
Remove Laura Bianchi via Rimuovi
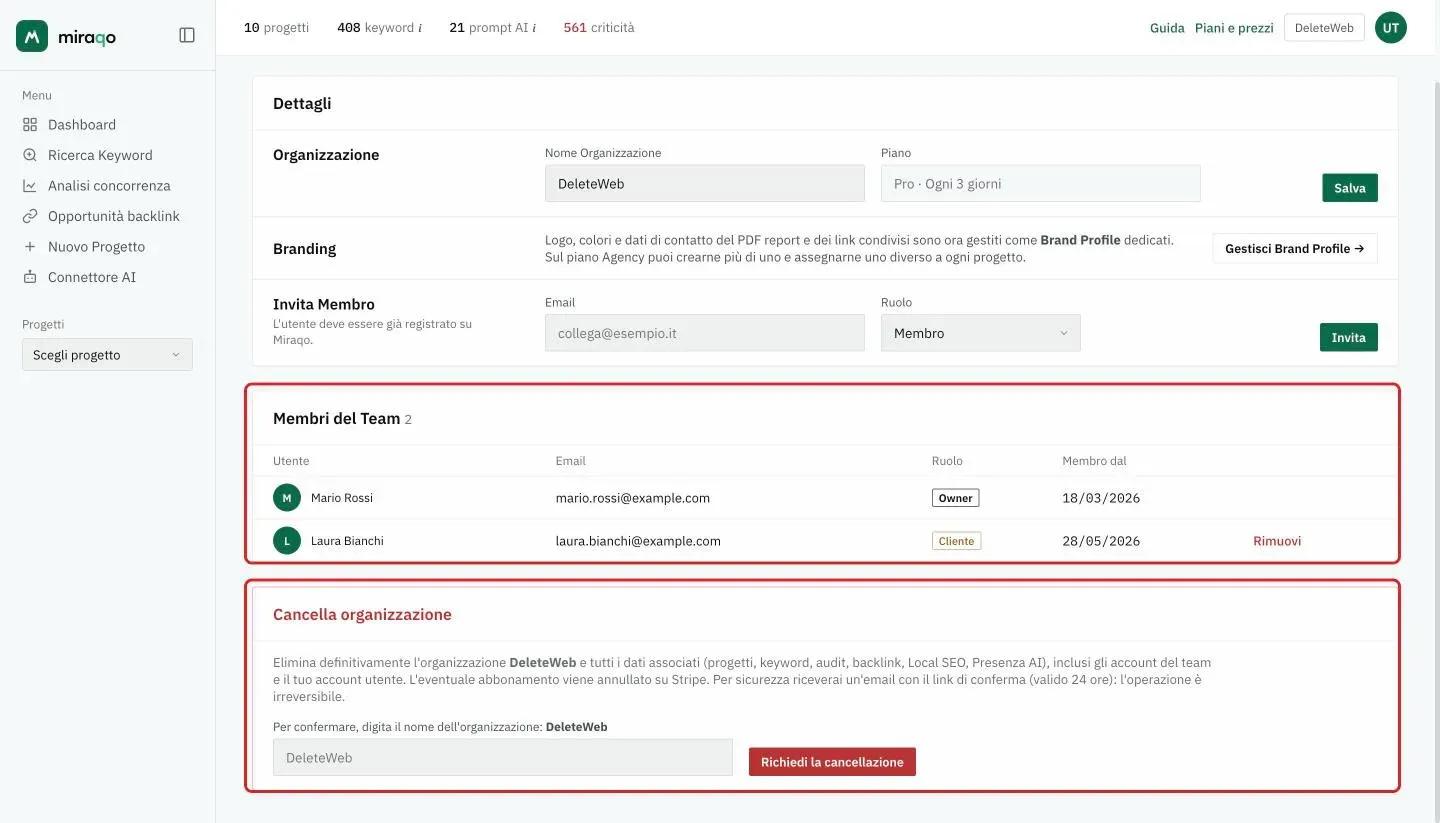(1277, 541)
